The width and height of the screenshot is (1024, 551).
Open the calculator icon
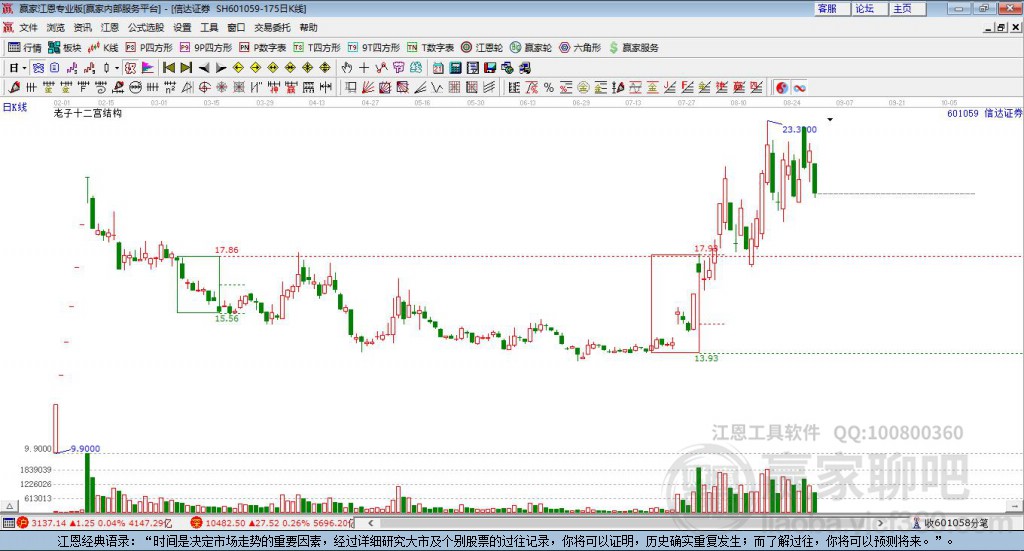click(x=455, y=68)
